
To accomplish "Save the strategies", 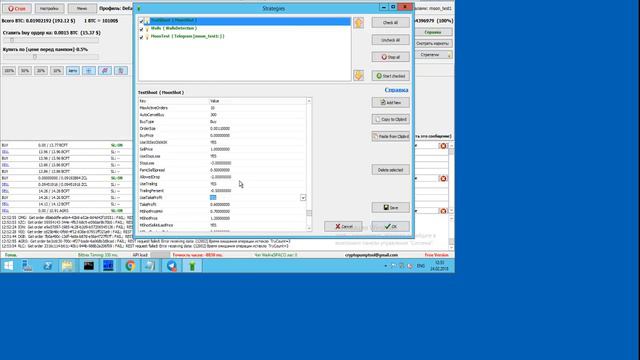I will [390, 207].
